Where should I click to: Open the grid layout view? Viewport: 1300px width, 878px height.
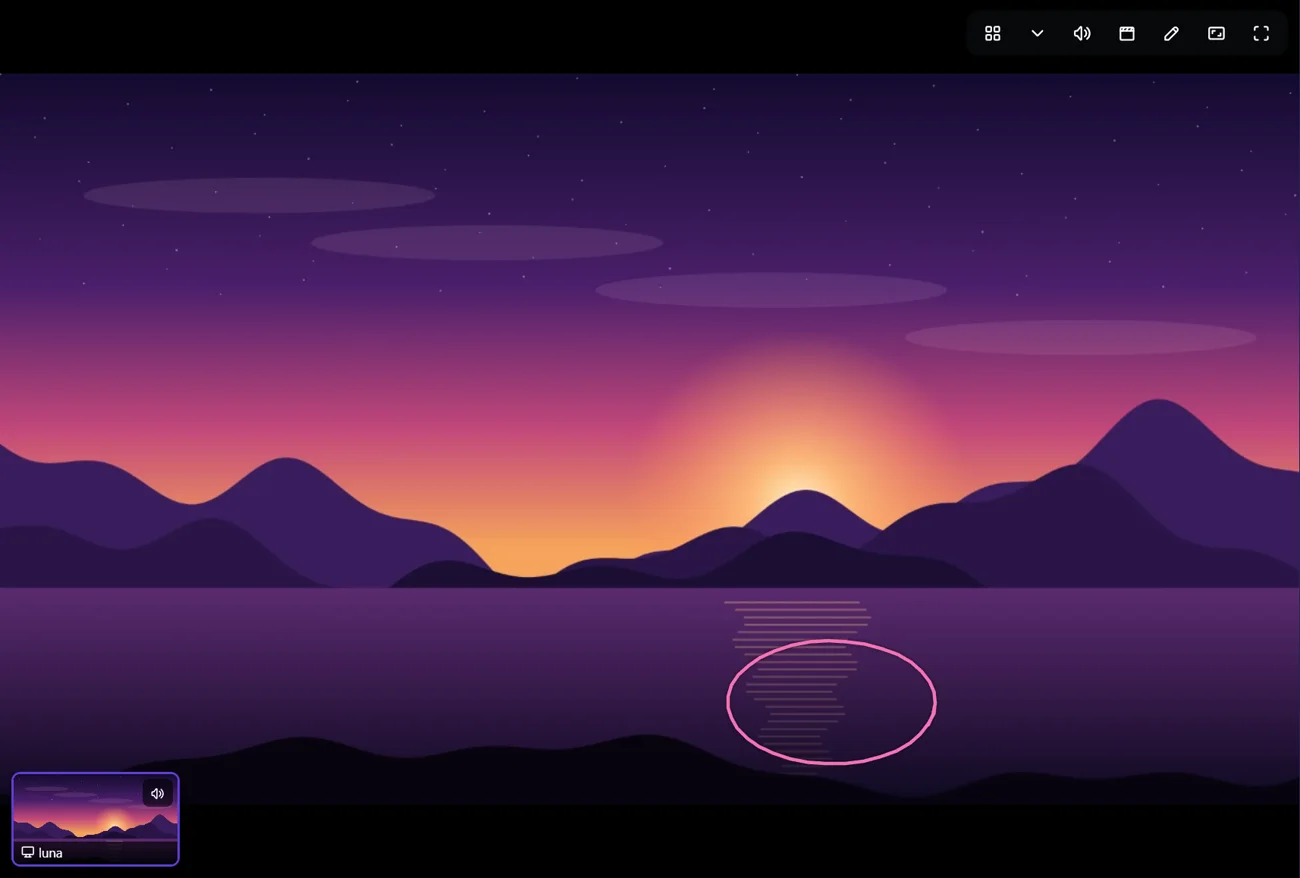[992, 34]
